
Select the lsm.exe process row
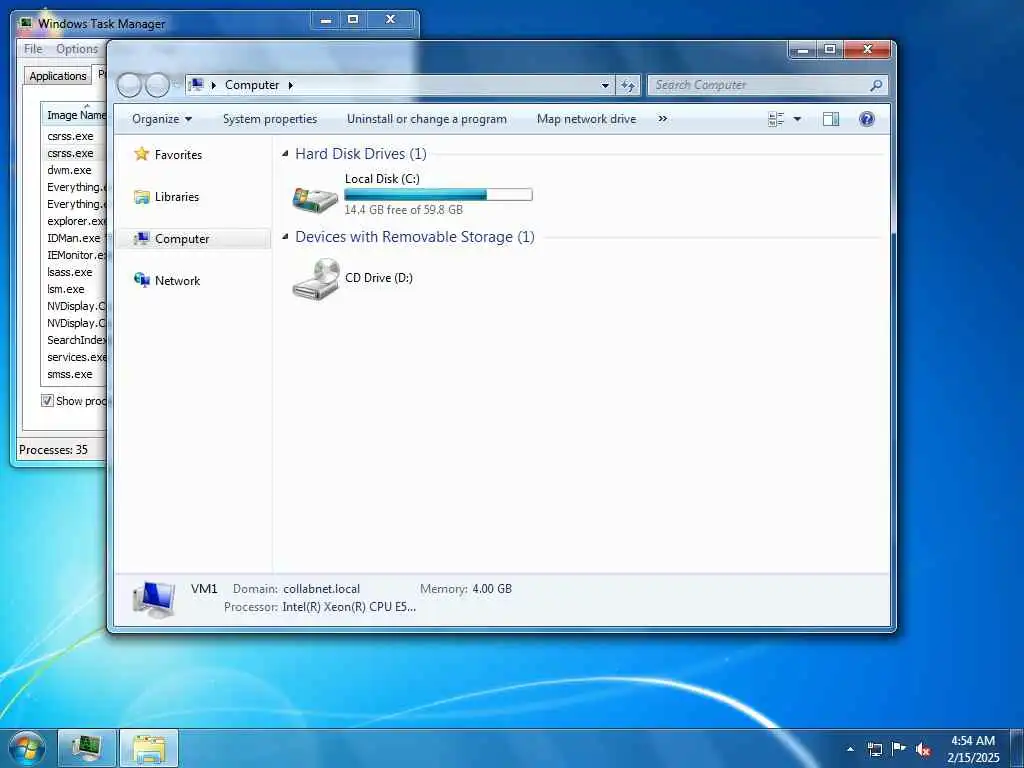tap(74, 289)
